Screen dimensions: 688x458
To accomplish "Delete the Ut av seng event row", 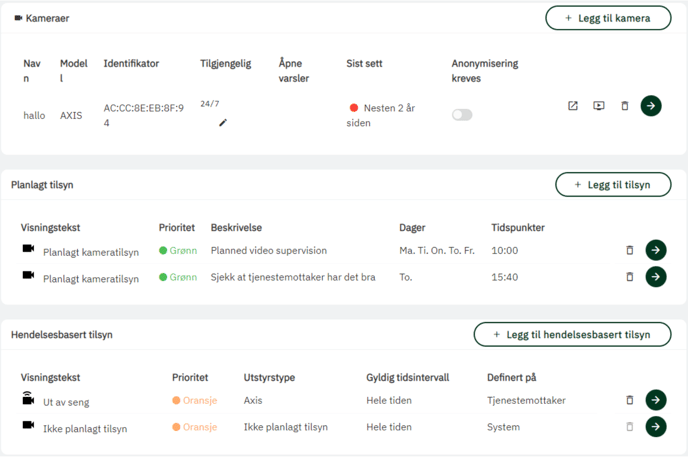I will (630, 400).
